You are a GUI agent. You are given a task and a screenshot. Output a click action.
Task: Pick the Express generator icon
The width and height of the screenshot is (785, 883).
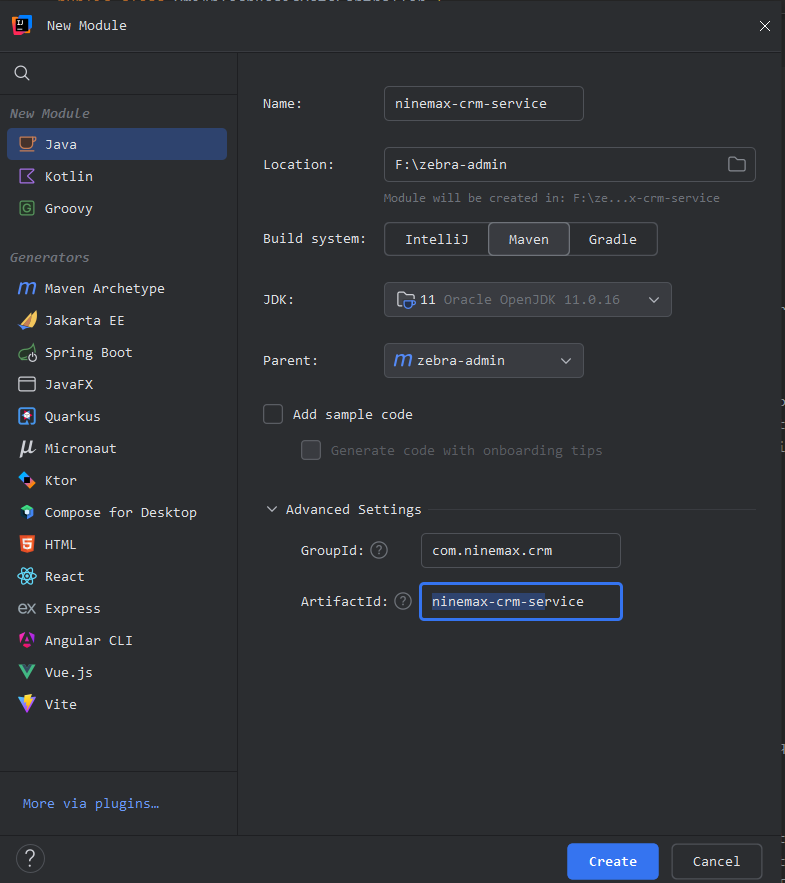click(x=27, y=608)
